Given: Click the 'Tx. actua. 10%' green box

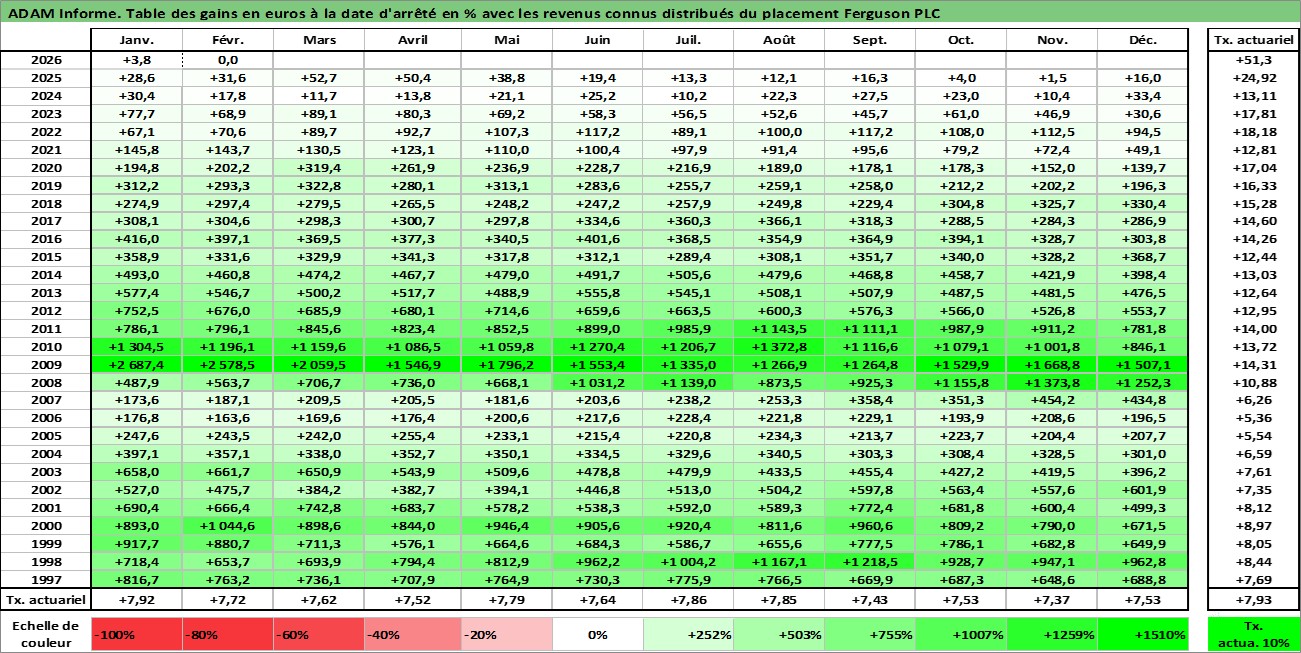Looking at the screenshot, I should tap(1253, 634).
